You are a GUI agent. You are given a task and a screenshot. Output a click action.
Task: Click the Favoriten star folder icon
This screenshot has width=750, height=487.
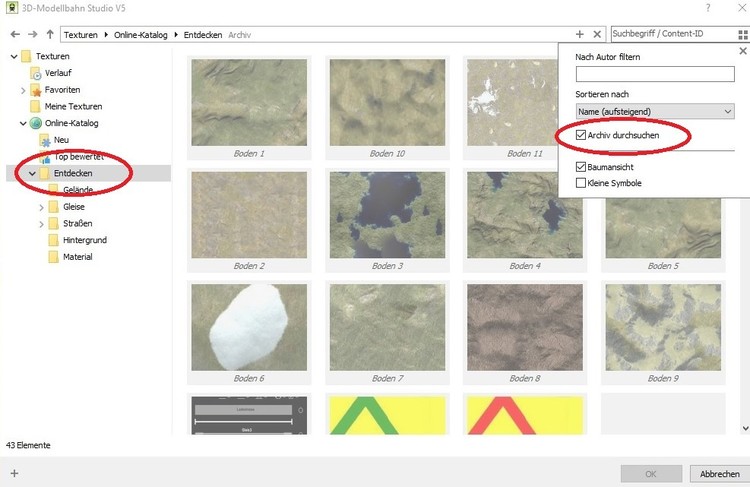pyautogui.click(x=36, y=90)
